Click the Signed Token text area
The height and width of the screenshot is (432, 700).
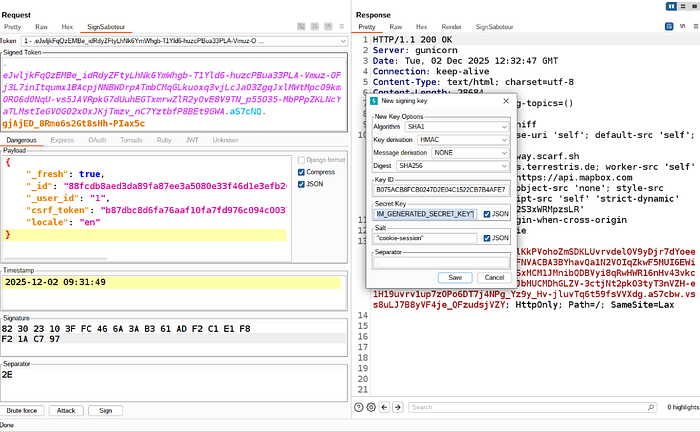click(x=173, y=94)
